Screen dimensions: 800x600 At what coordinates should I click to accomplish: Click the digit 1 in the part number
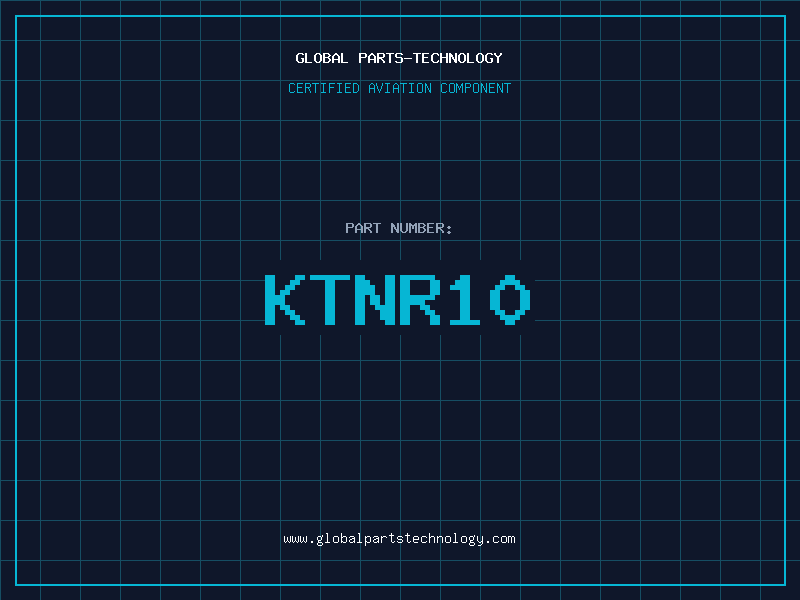click(466, 299)
